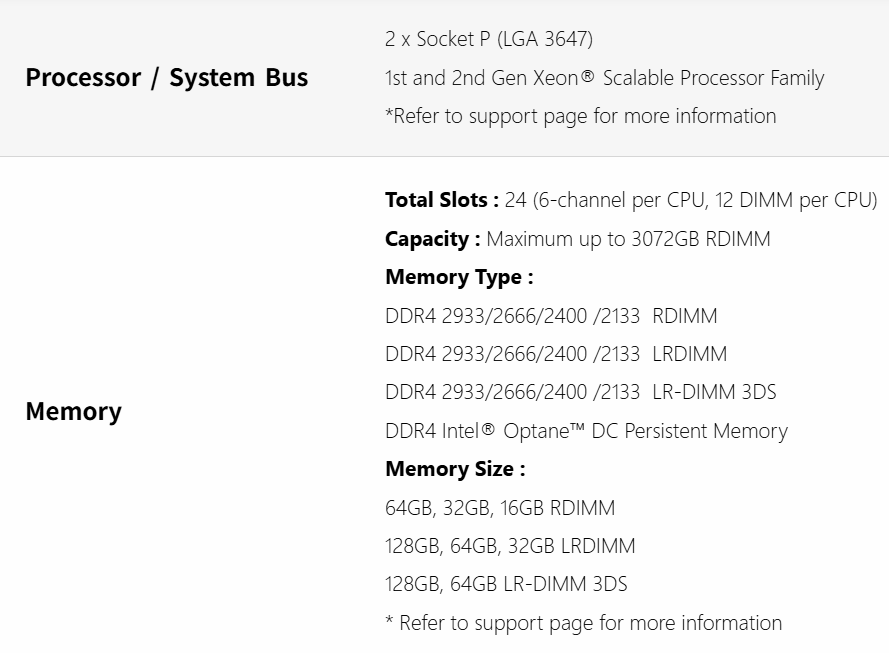
Task: Click the bold "Memory Size :" label
Action: click(x=455, y=469)
